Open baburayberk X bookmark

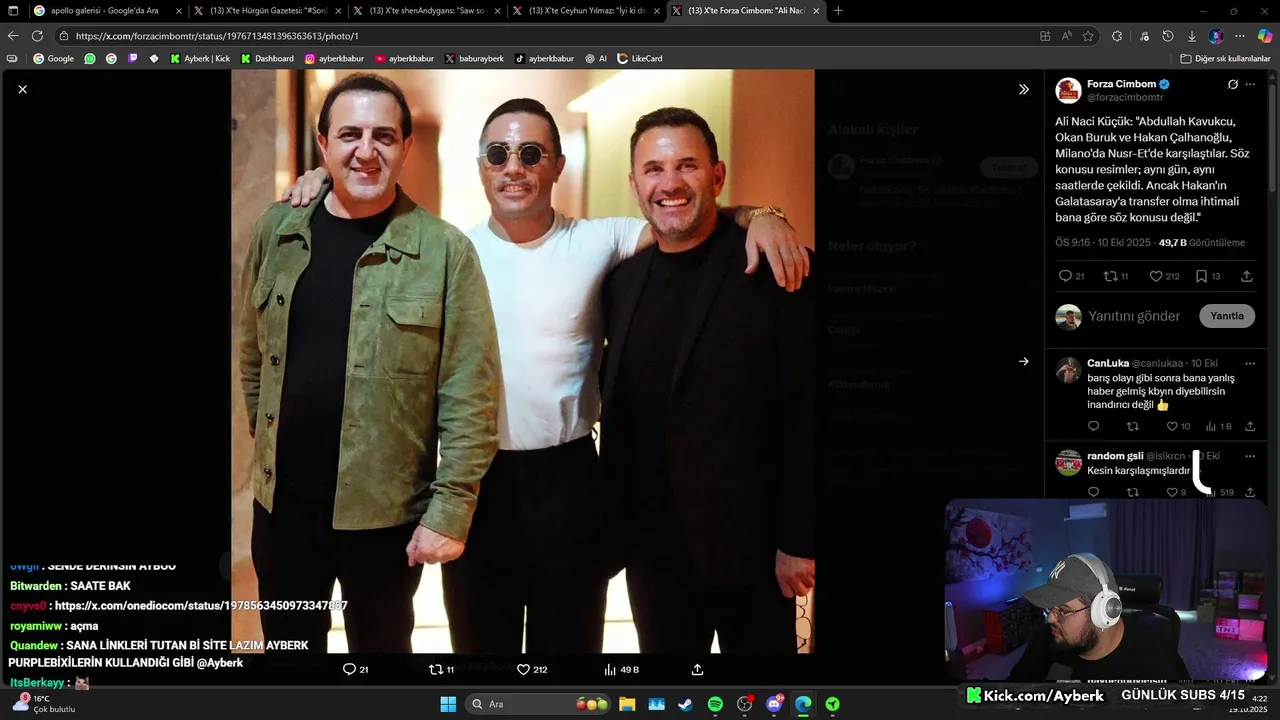coord(475,59)
